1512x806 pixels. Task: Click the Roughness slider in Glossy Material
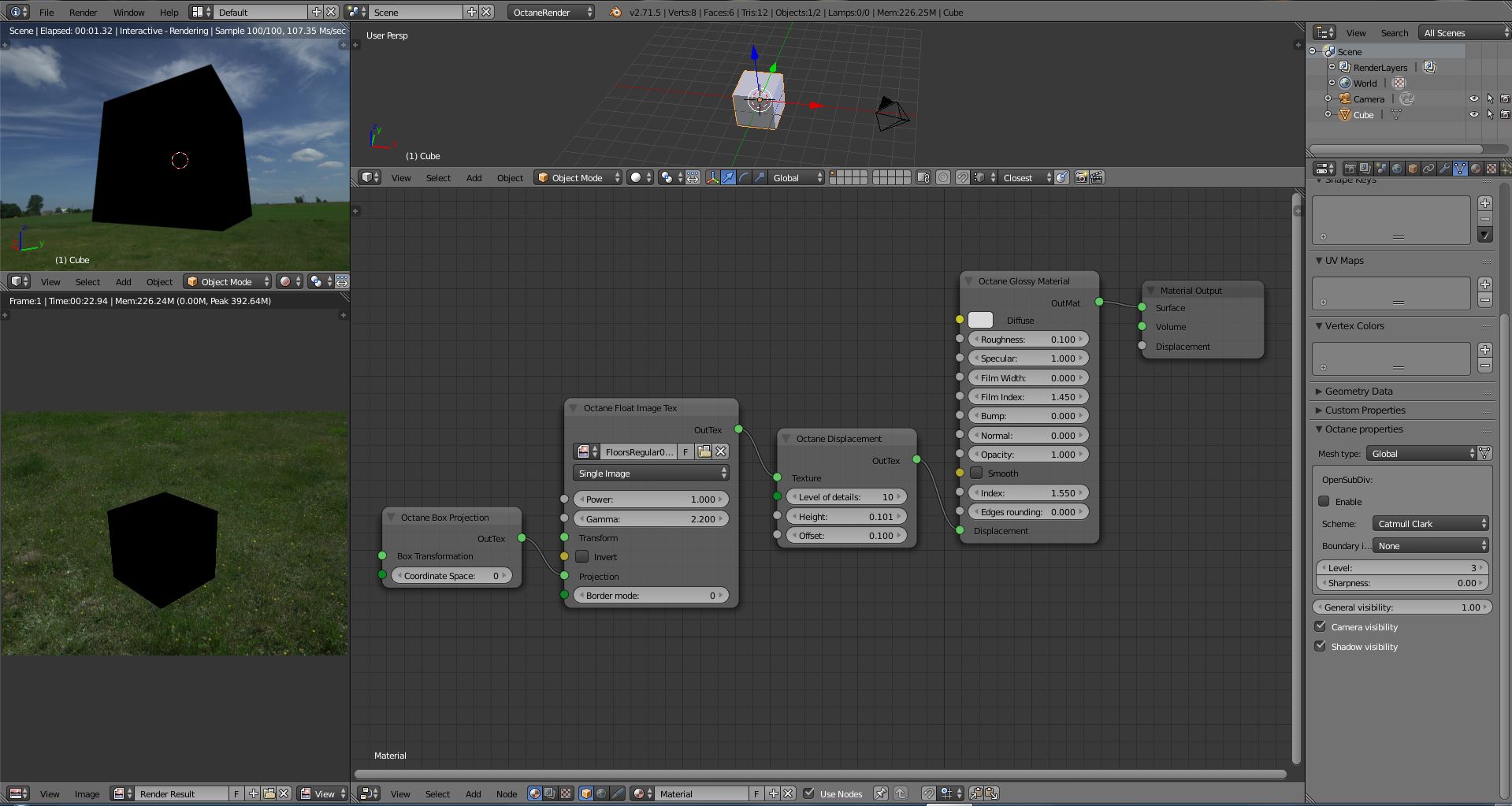coord(1028,339)
